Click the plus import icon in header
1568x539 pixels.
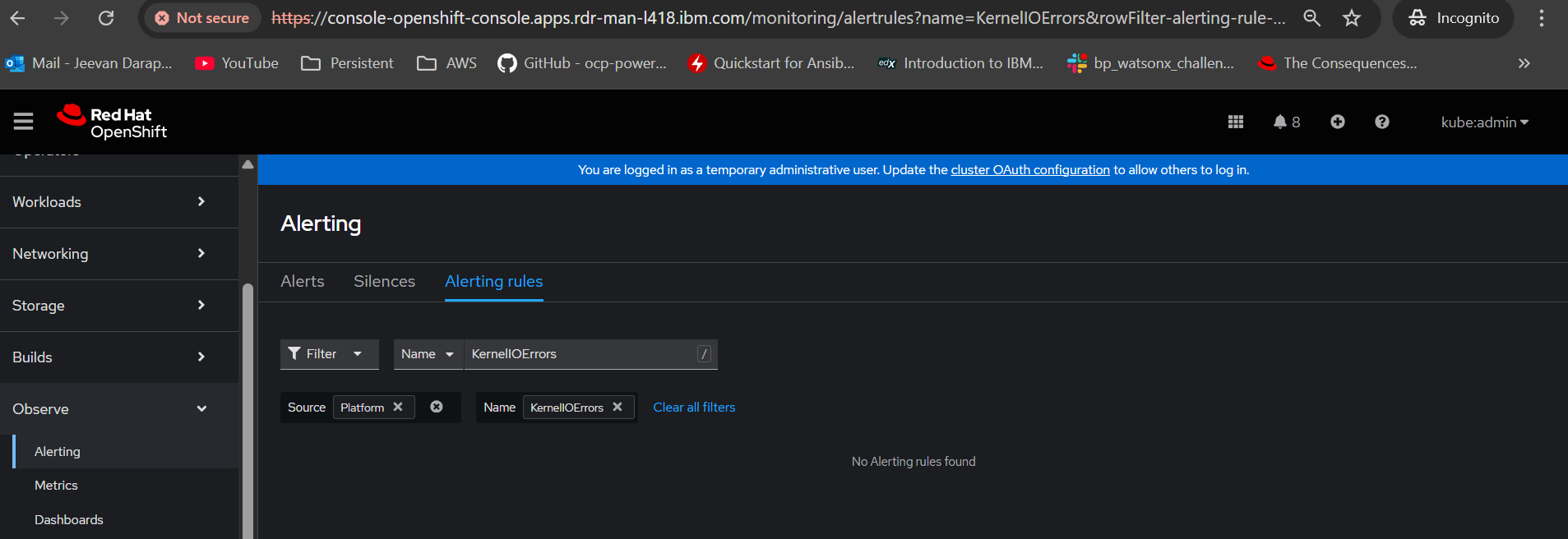pos(1338,122)
